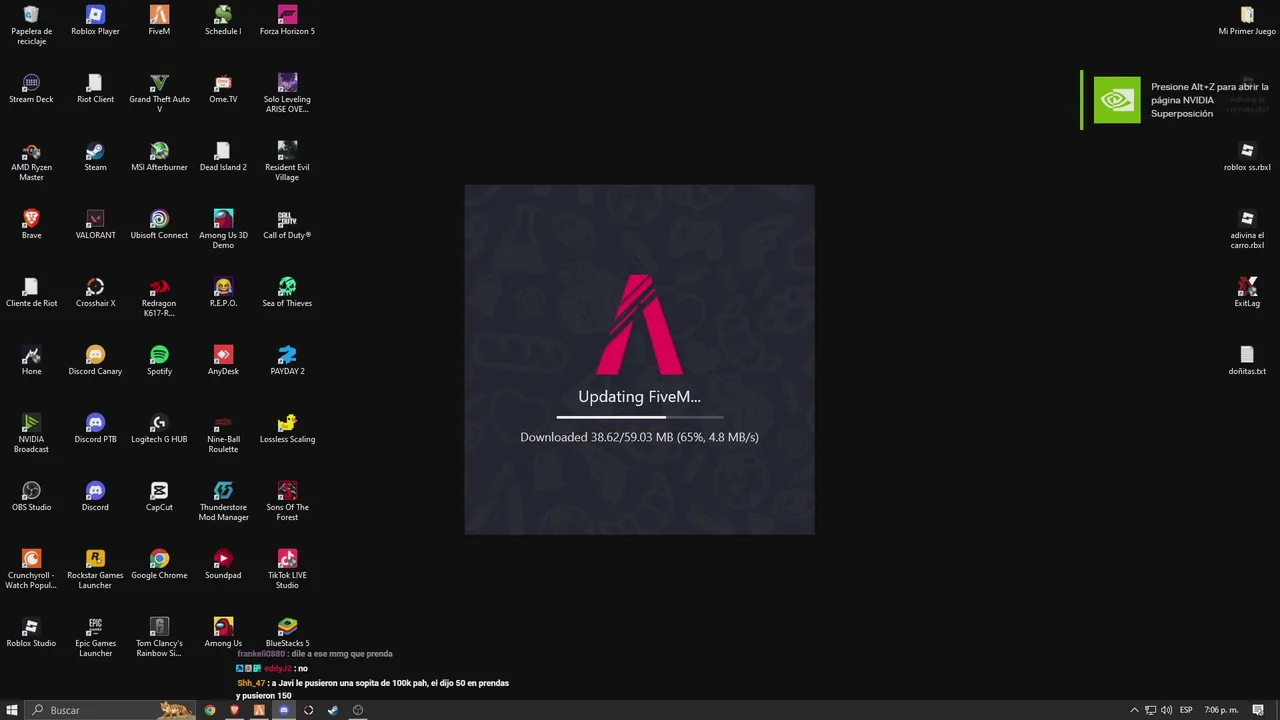The width and height of the screenshot is (1280, 720).
Task: Select the Google Chrome desktop shortcut
Action: coord(159,564)
